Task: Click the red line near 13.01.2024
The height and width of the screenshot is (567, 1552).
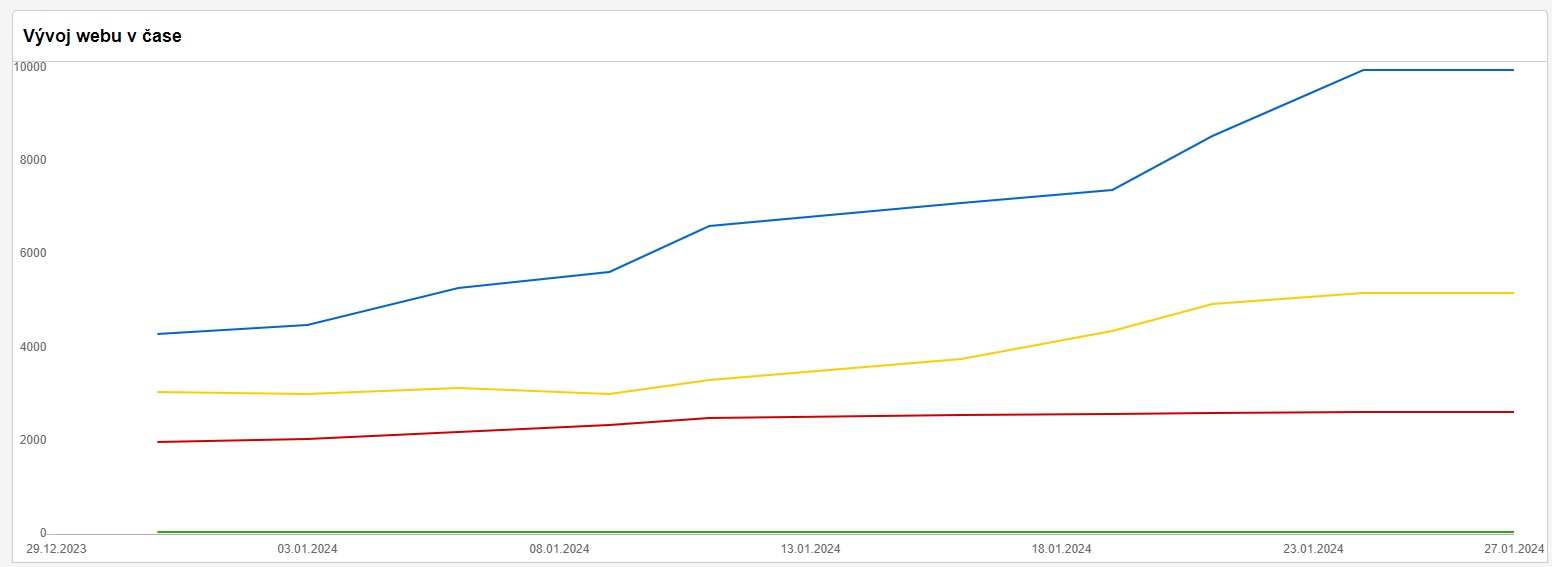Action: click(811, 416)
